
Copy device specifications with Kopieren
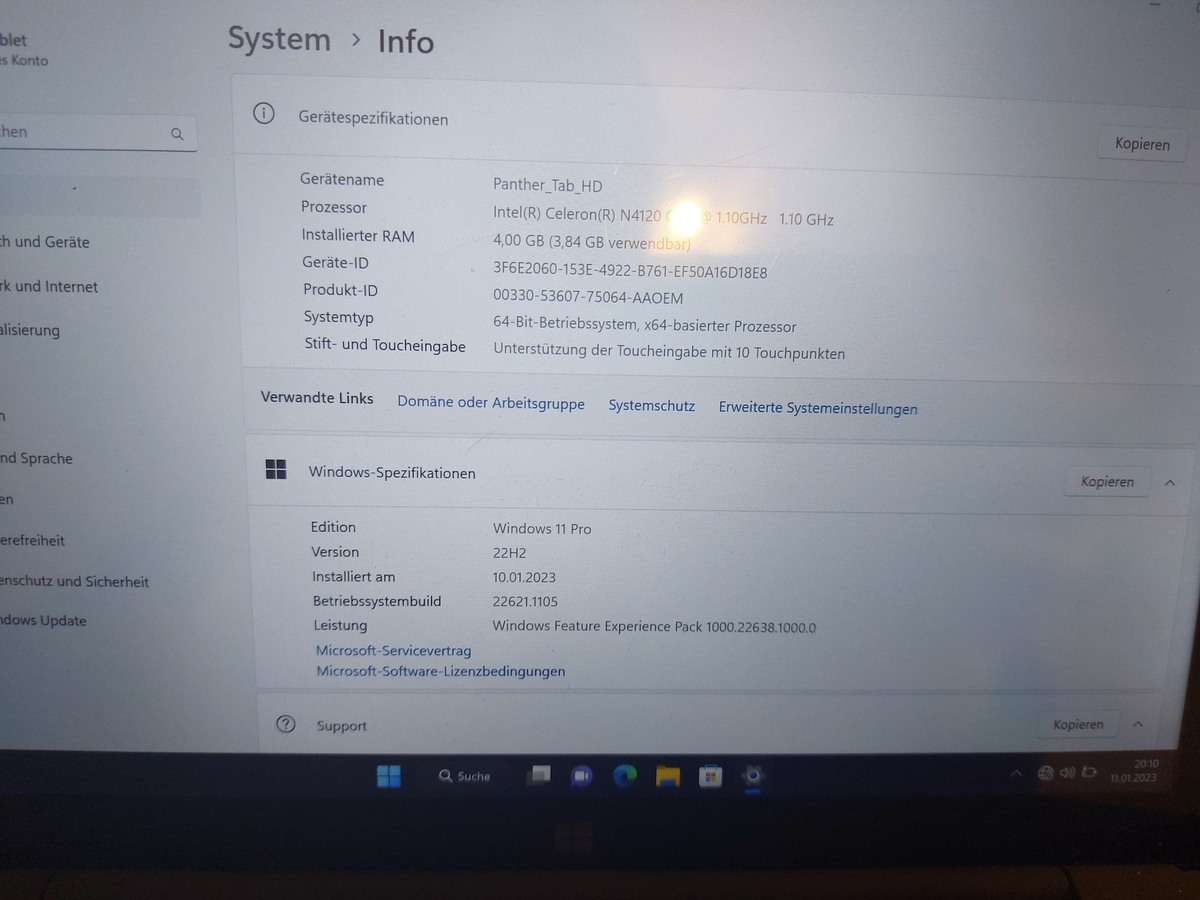click(x=1142, y=144)
